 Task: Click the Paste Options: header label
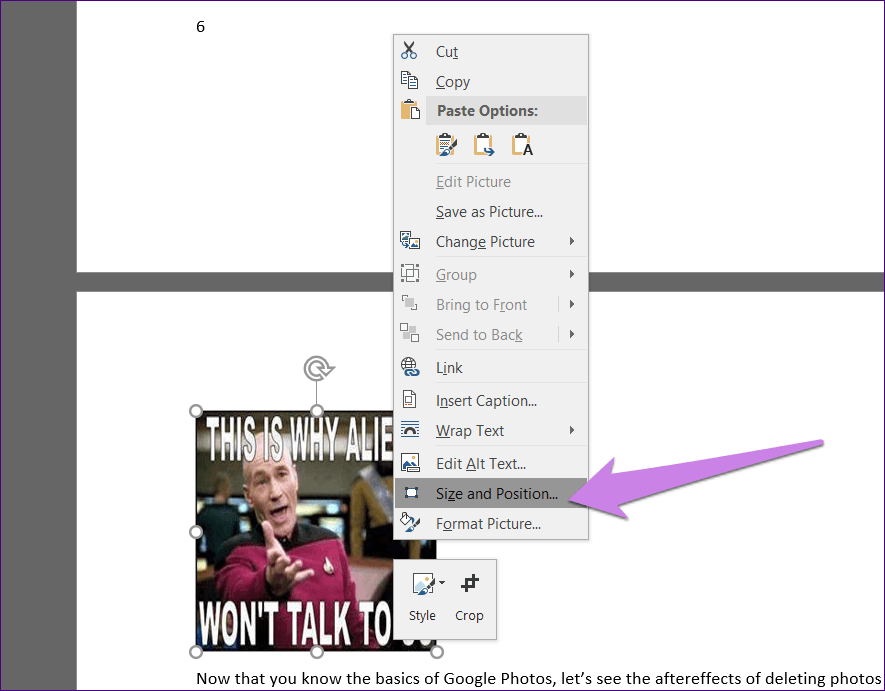coord(487,111)
